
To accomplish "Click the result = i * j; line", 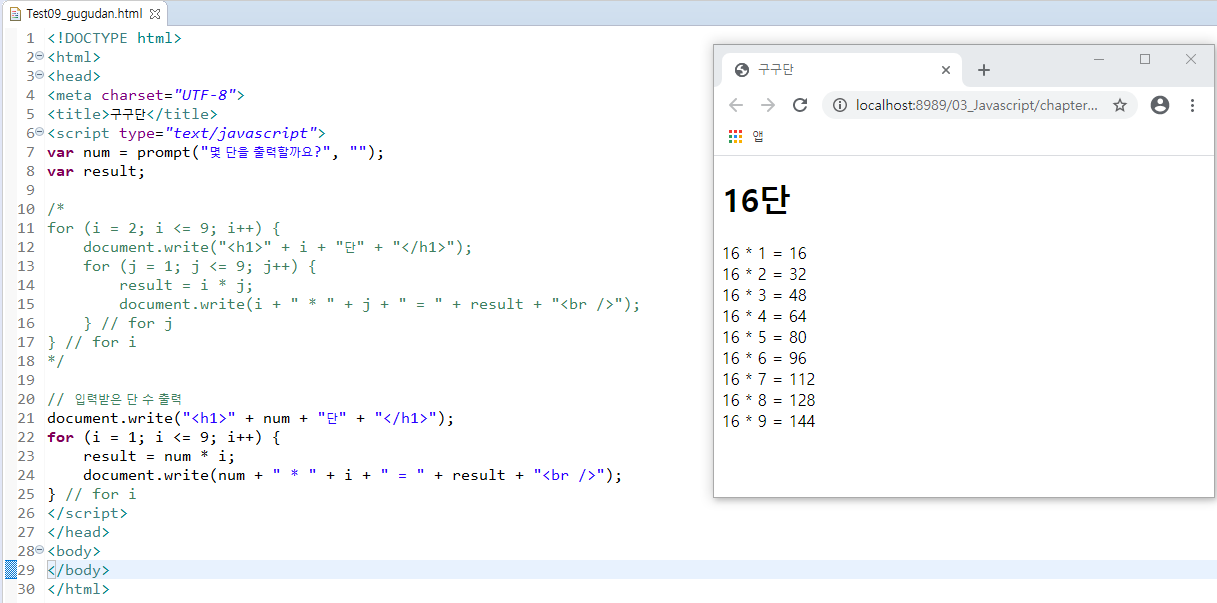I will (x=187, y=285).
